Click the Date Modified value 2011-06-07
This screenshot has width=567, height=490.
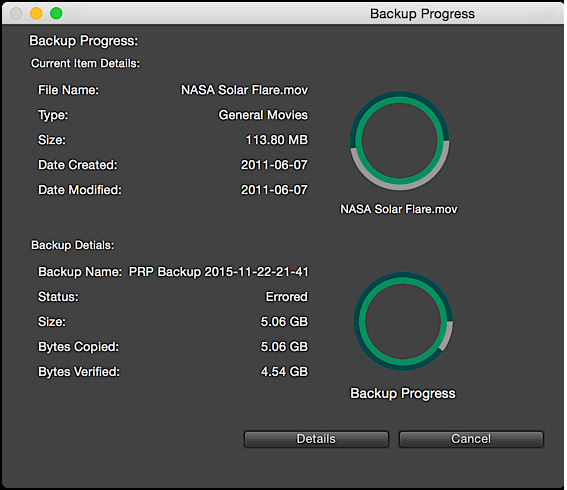pos(274,190)
